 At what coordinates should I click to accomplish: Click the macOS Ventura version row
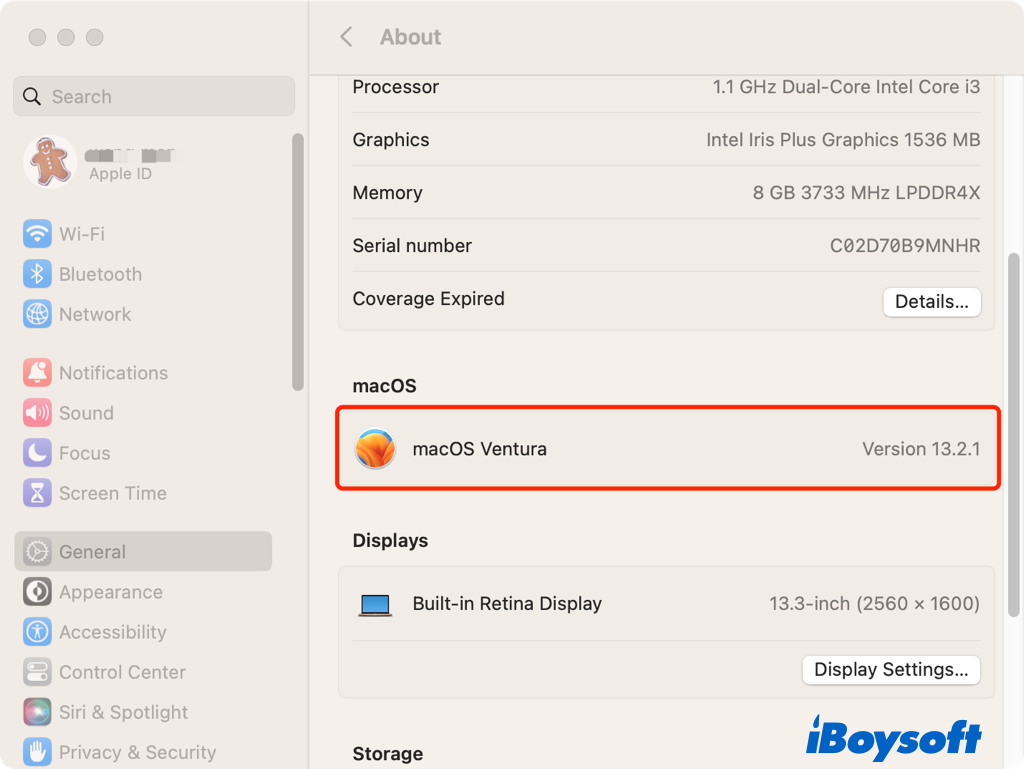point(667,449)
